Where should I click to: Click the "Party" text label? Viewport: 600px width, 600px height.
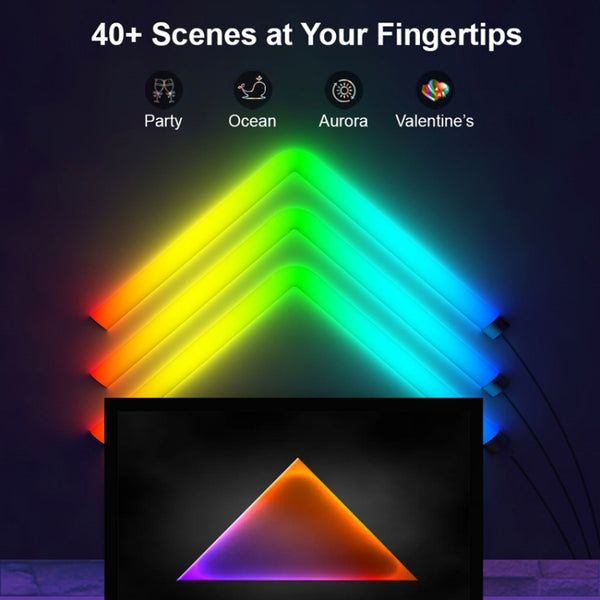(x=163, y=121)
